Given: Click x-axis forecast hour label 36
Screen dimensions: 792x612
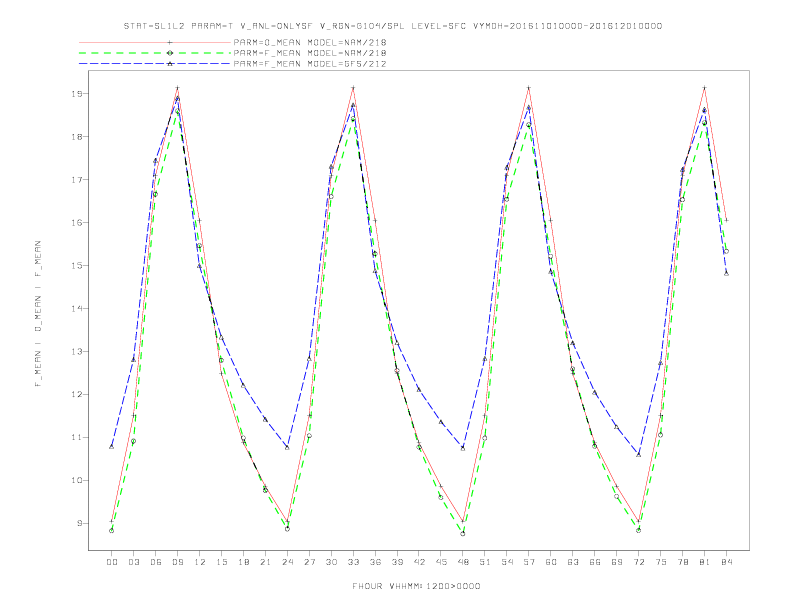Looking at the screenshot, I should [375, 562].
